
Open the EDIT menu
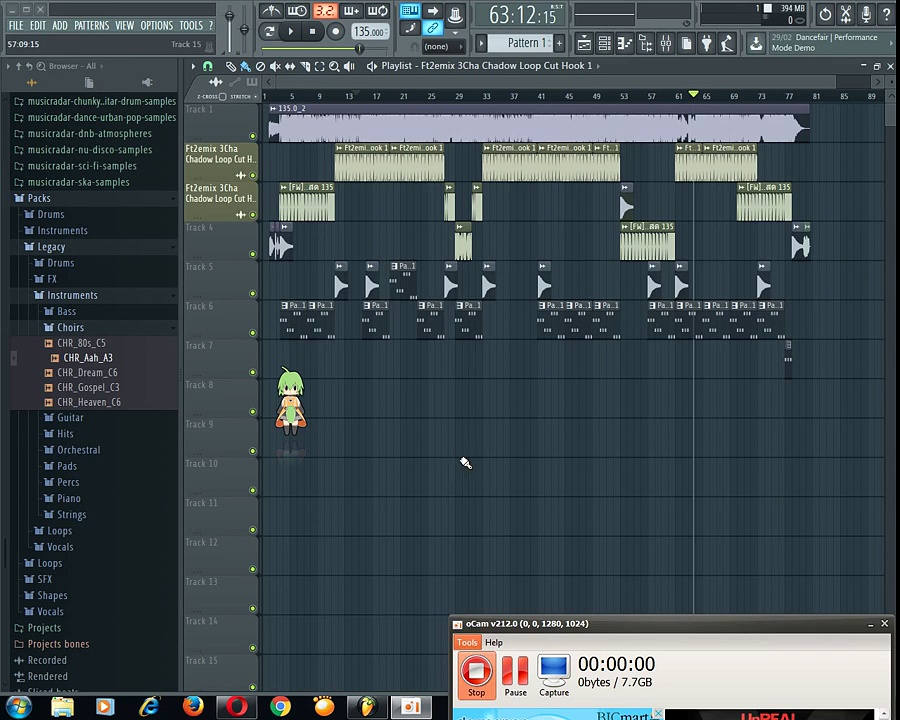point(38,25)
